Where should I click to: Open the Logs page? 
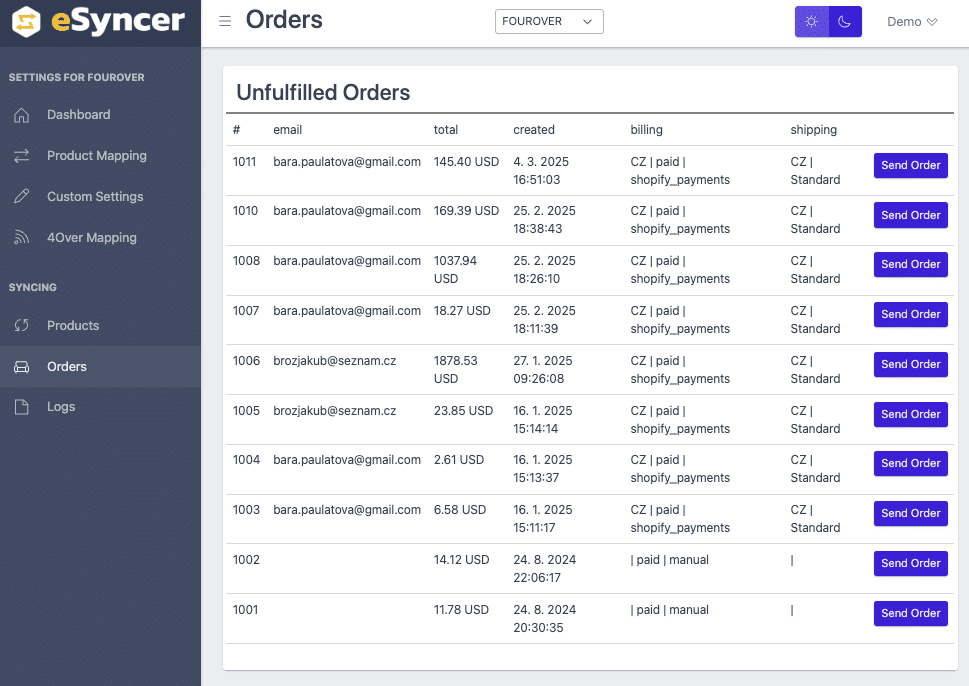tap(100, 407)
